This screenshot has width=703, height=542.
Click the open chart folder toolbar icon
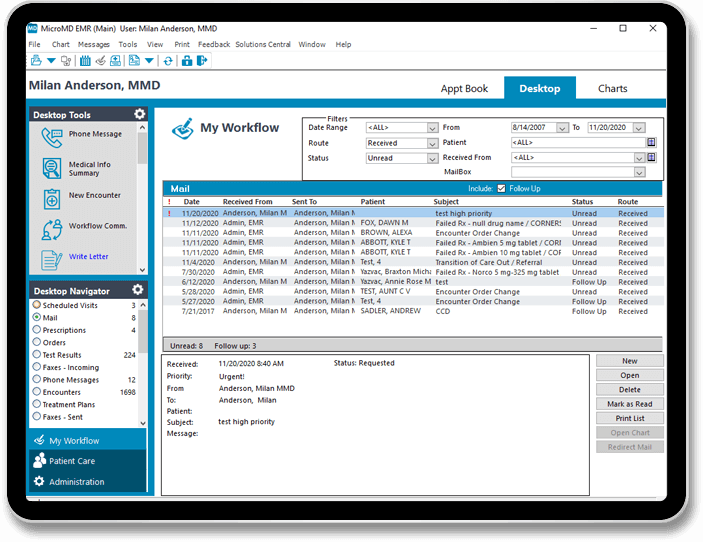[x=36, y=61]
